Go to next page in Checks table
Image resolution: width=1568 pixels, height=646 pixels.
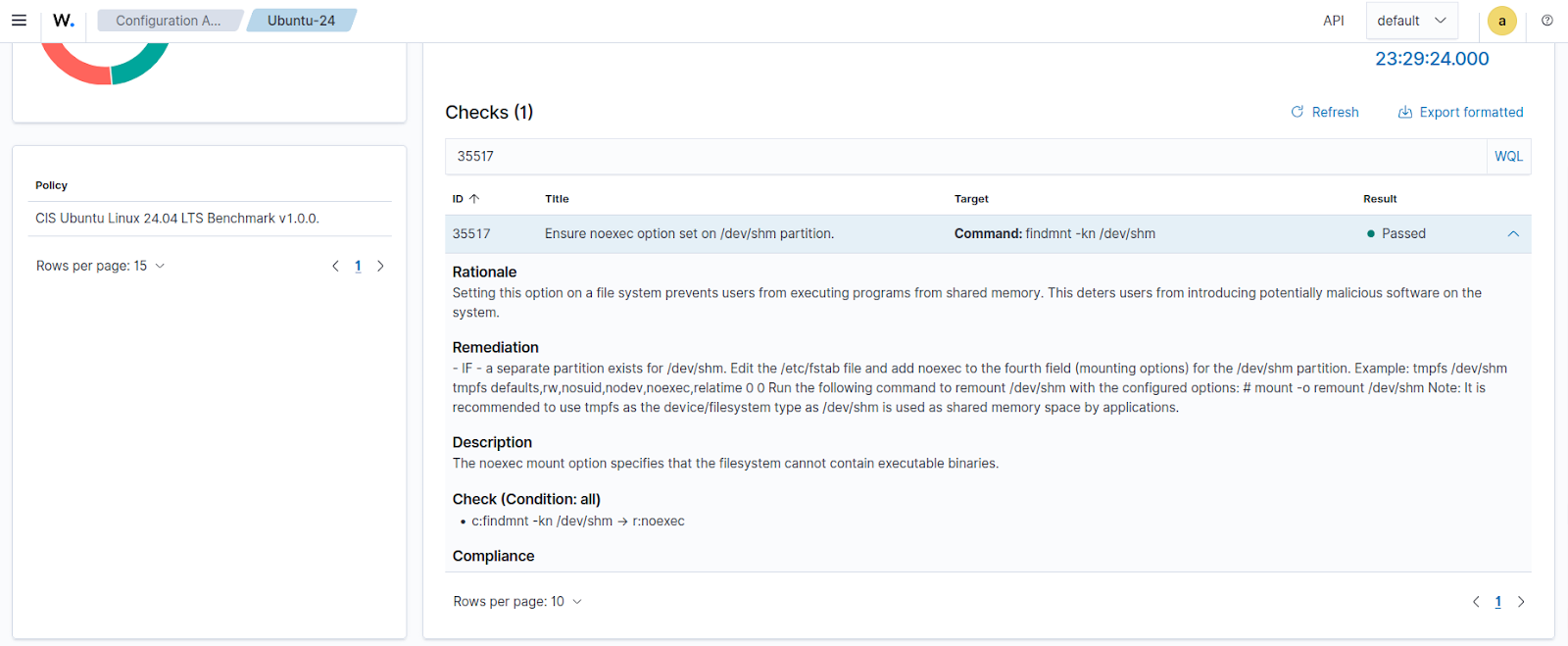coord(1521,602)
